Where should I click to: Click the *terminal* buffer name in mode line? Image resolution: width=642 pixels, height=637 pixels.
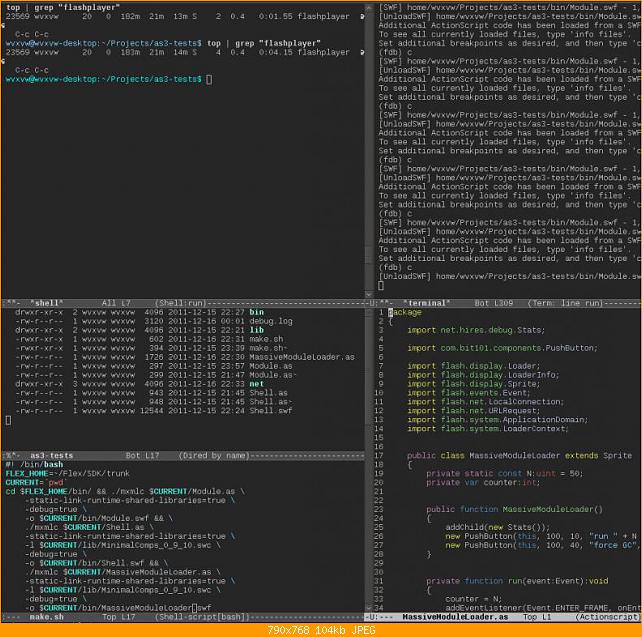click(x=426, y=303)
